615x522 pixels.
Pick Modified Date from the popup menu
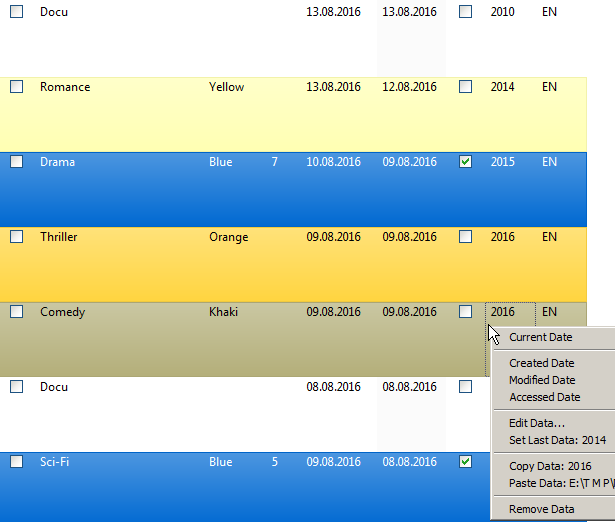542,380
